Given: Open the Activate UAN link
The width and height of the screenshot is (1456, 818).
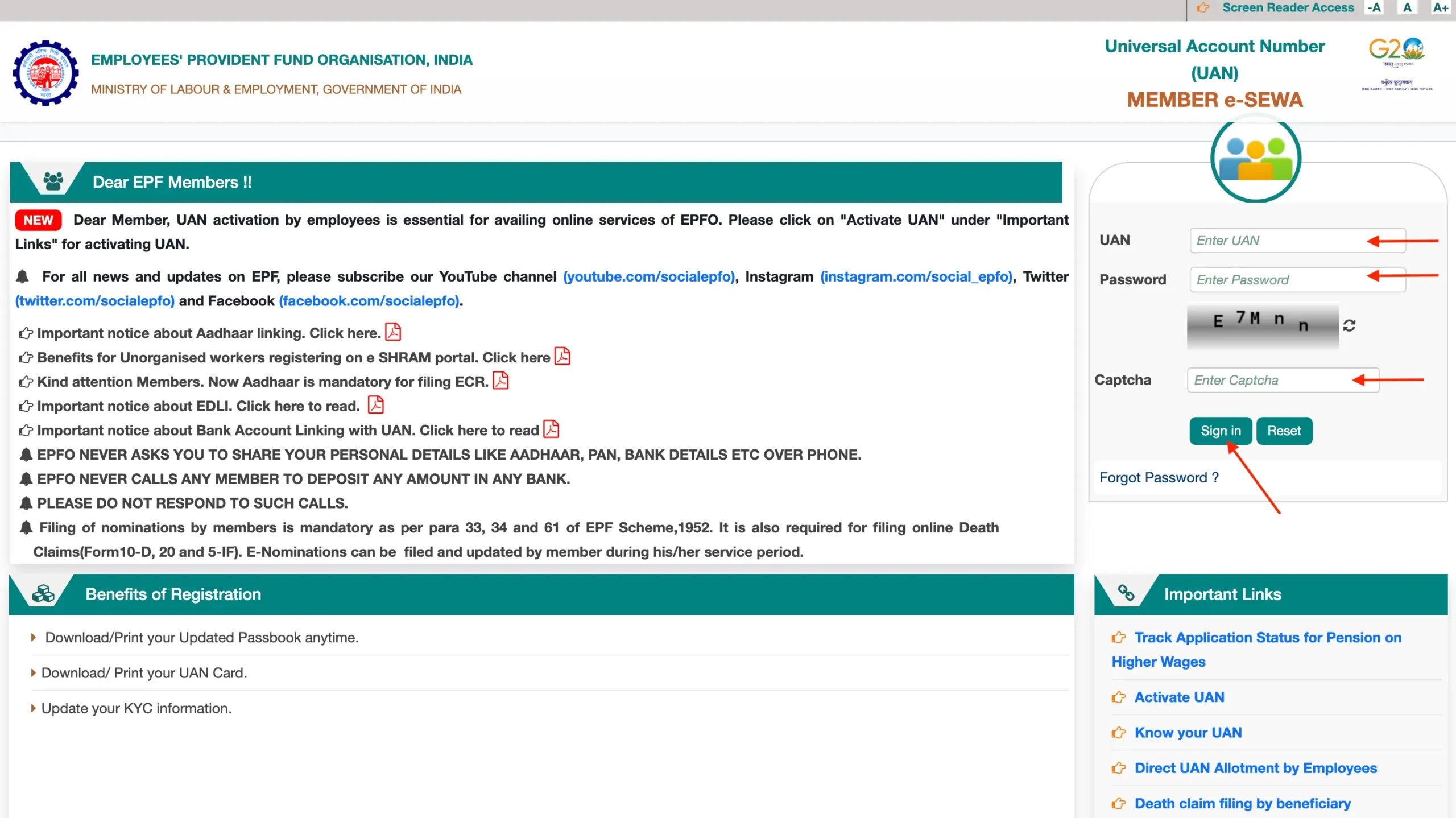Looking at the screenshot, I should [1180, 697].
